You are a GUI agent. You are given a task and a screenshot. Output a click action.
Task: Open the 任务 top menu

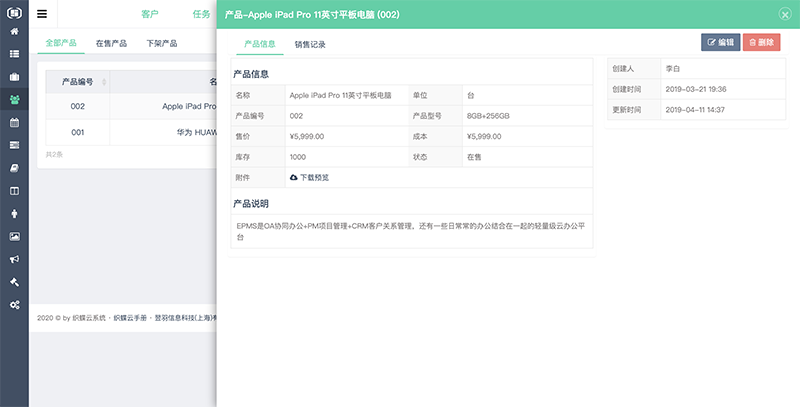click(x=201, y=14)
